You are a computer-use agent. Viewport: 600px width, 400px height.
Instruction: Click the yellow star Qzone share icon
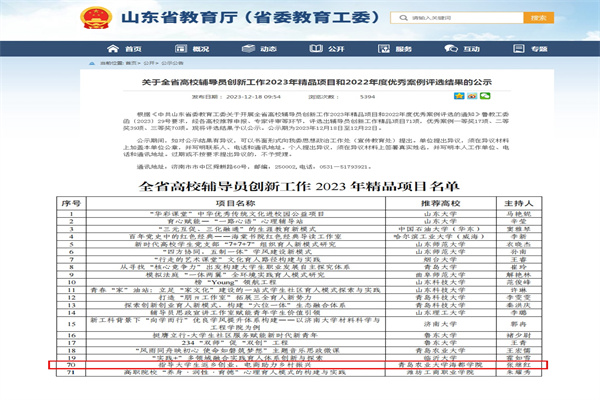pyautogui.click(x=459, y=96)
